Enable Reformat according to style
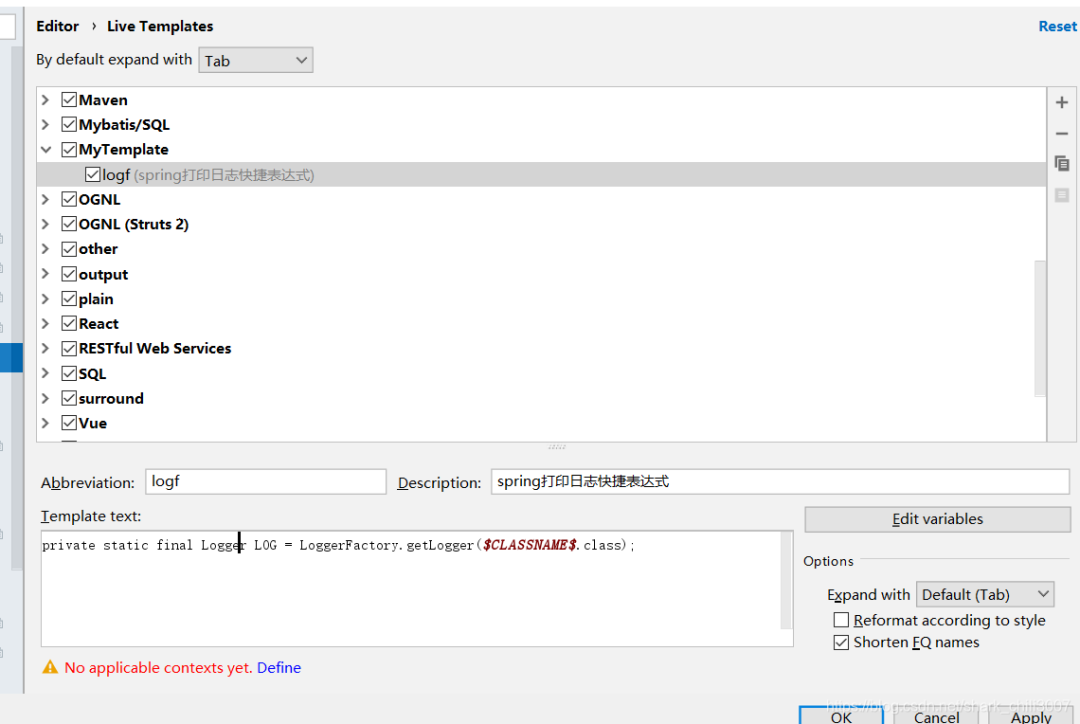Screen dimensions: 1080x724 pyautogui.click(x=841, y=620)
